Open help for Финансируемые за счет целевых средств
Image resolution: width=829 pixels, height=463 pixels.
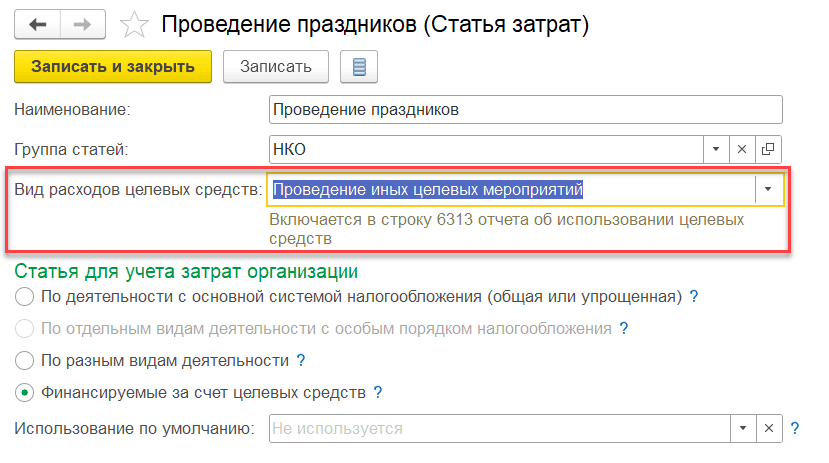[x=378, y=392]
